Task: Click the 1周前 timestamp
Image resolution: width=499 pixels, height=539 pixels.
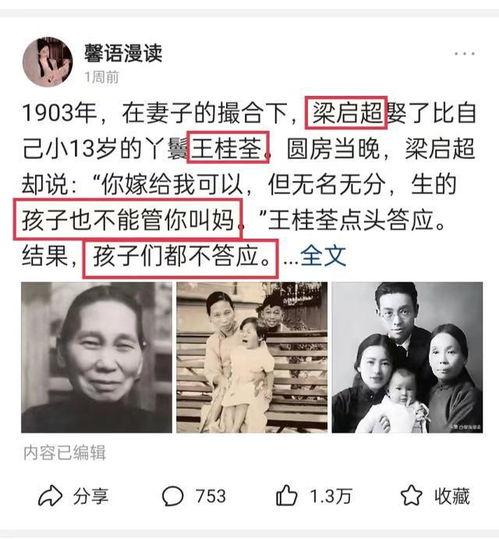Action: click(x=102, y=77)
